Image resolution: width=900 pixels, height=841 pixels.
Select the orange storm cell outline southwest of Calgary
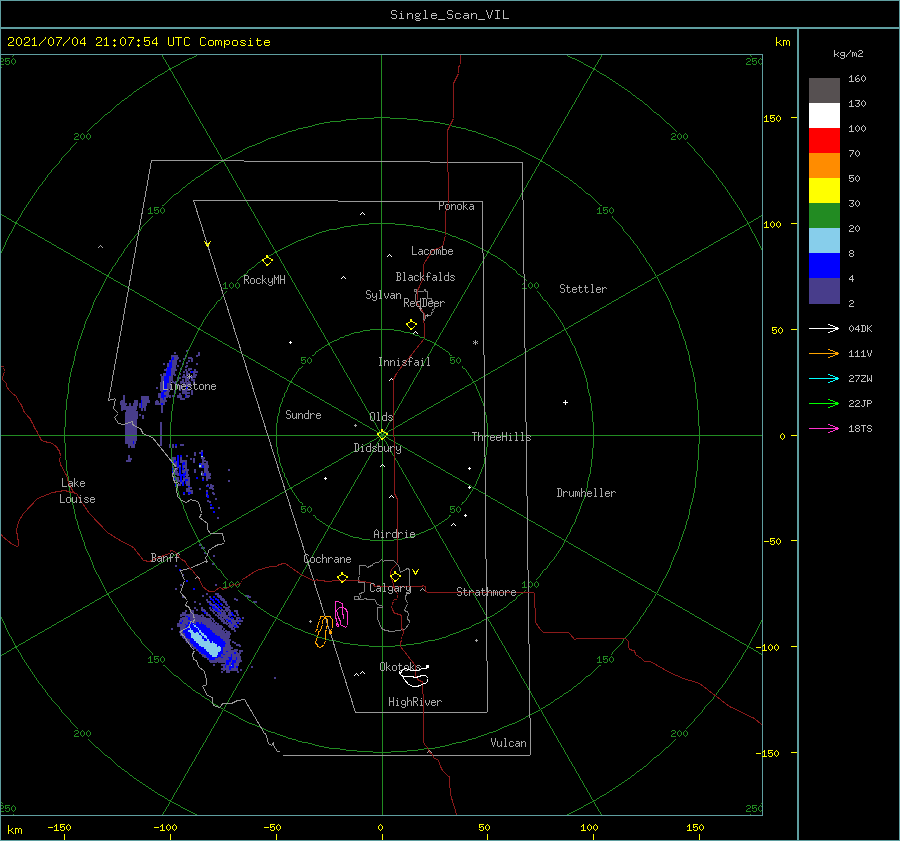[x=324, y=631]
